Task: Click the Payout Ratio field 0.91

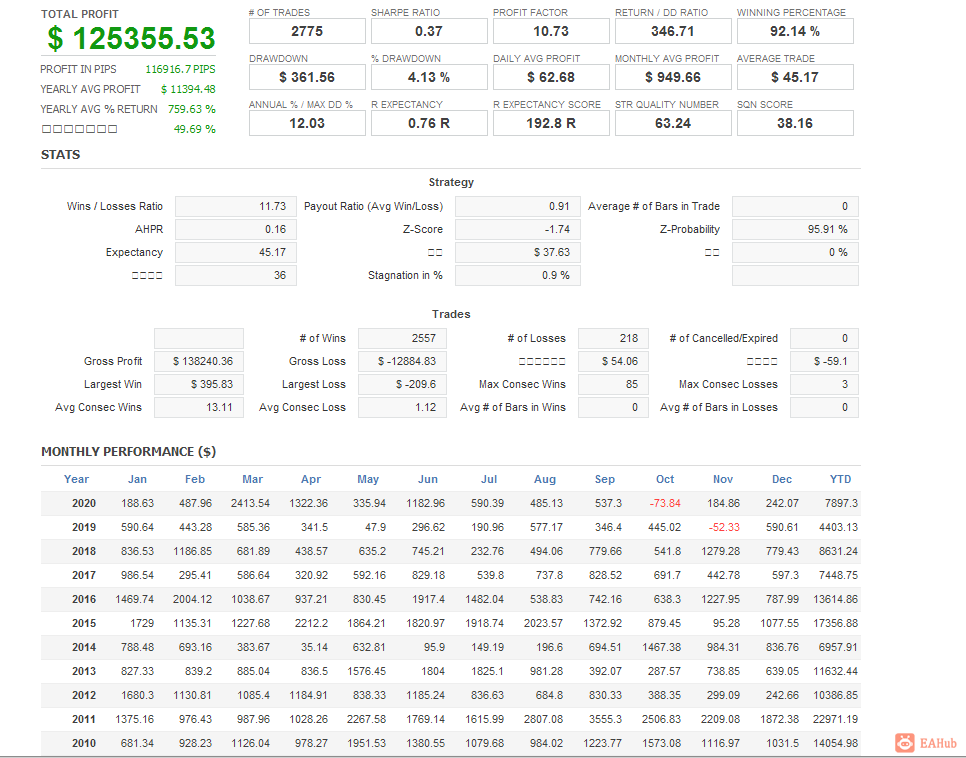Action: click(x=518, y=206)
